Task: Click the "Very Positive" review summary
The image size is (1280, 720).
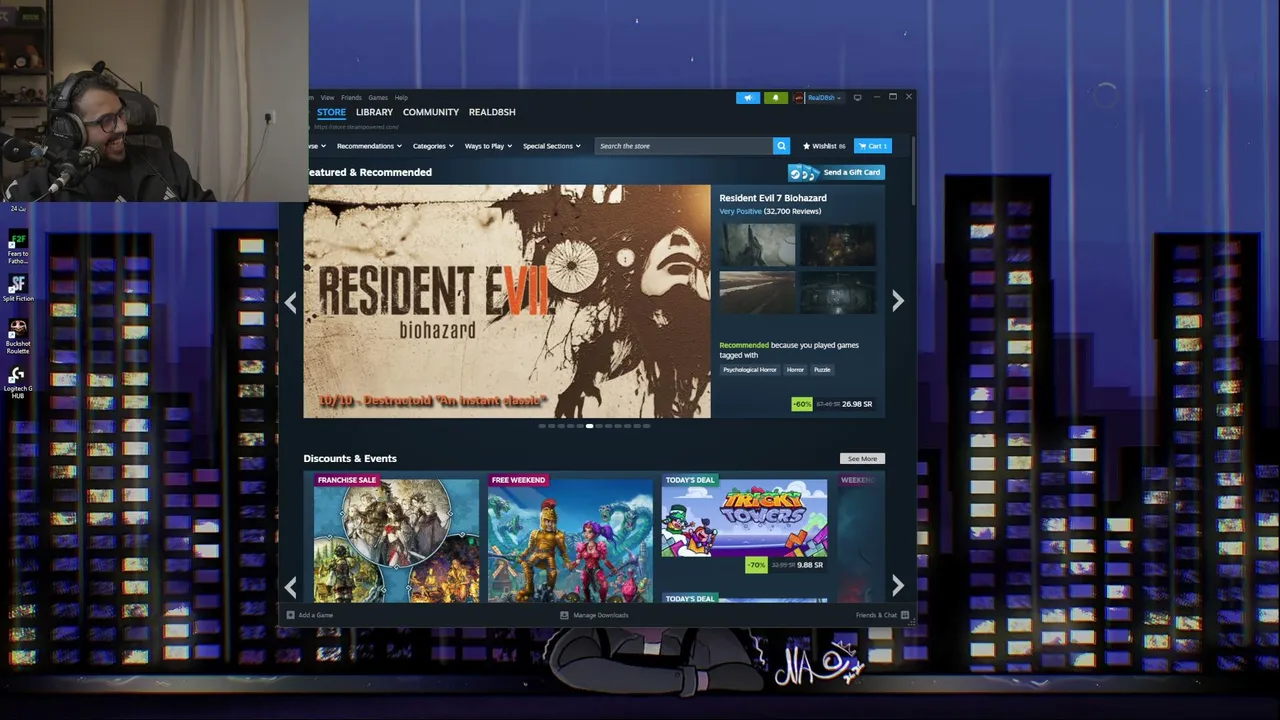Action: point(740,212)
